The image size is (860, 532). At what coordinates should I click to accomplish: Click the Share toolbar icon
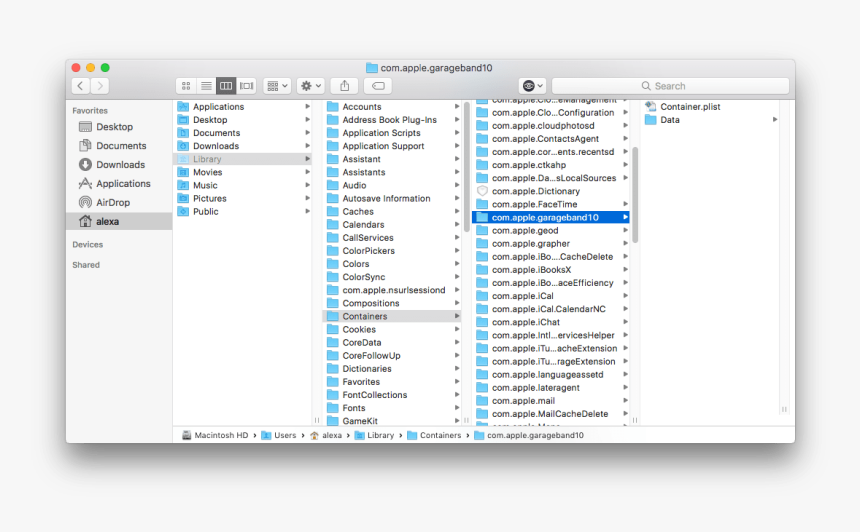tap(344, 86)
